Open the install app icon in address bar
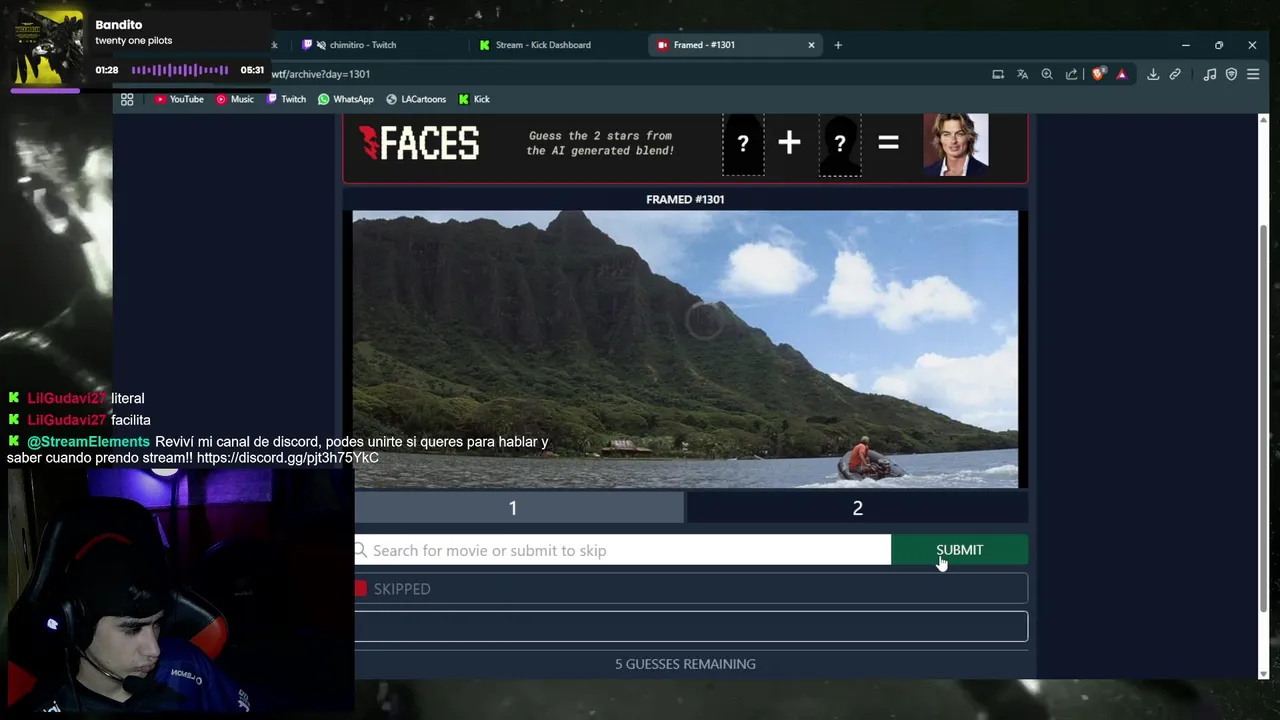 point(998,74)
